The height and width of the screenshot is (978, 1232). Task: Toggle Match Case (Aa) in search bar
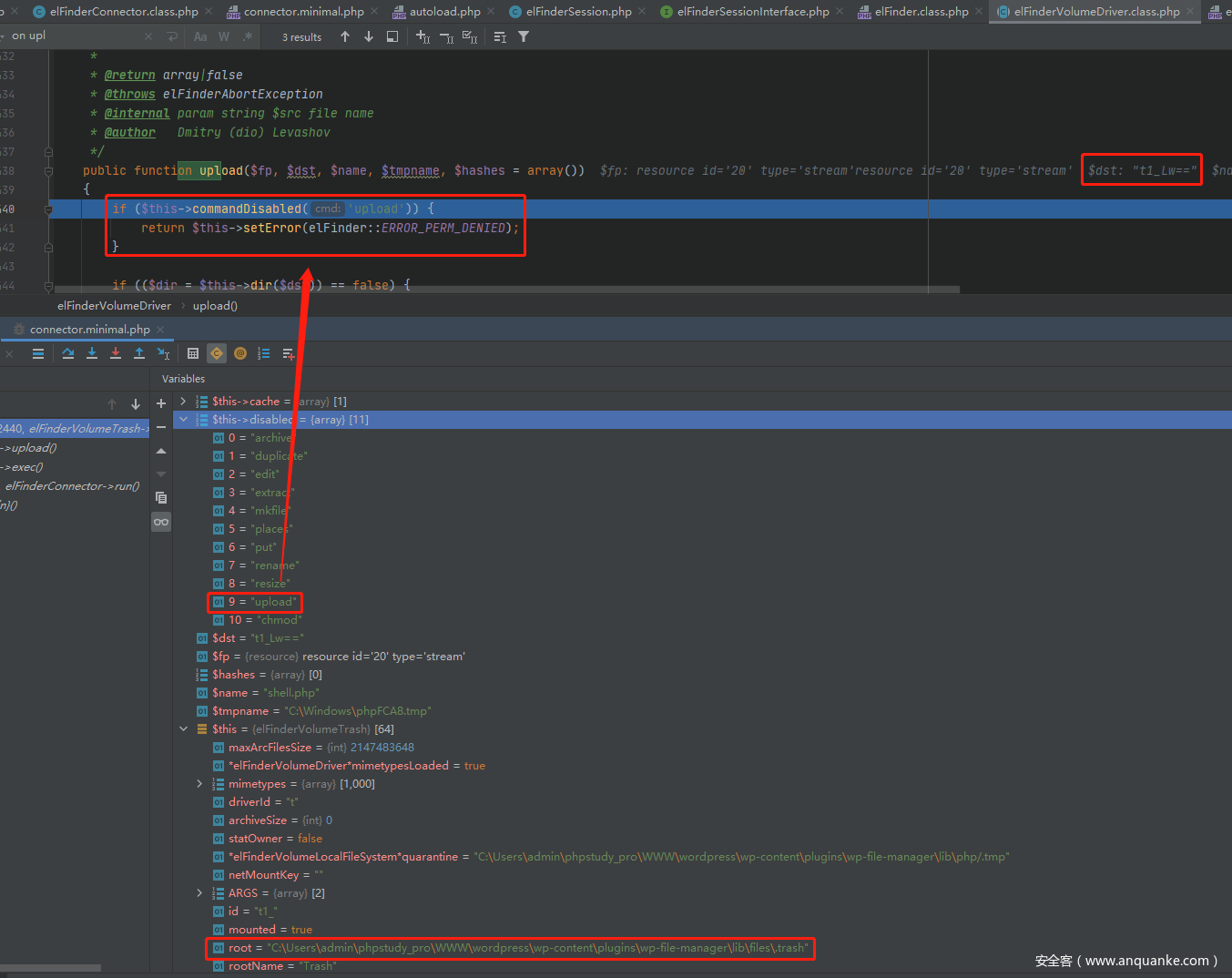(x=200, y=37)
